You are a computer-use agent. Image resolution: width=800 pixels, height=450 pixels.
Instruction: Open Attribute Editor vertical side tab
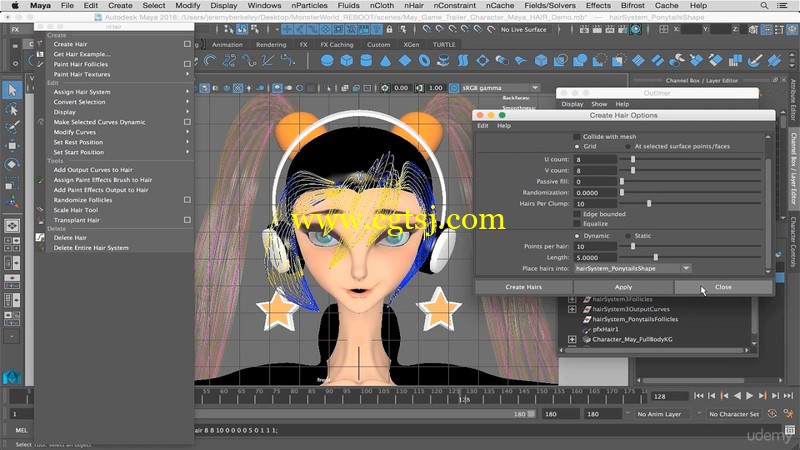click(x=793, y=99)
